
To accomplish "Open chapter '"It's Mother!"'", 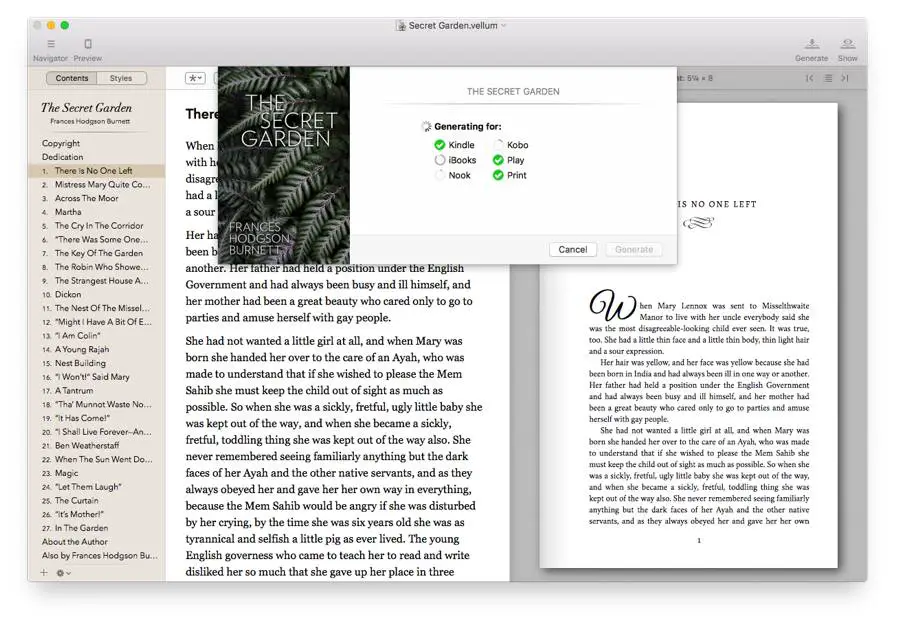I will [x=96, y=514].
